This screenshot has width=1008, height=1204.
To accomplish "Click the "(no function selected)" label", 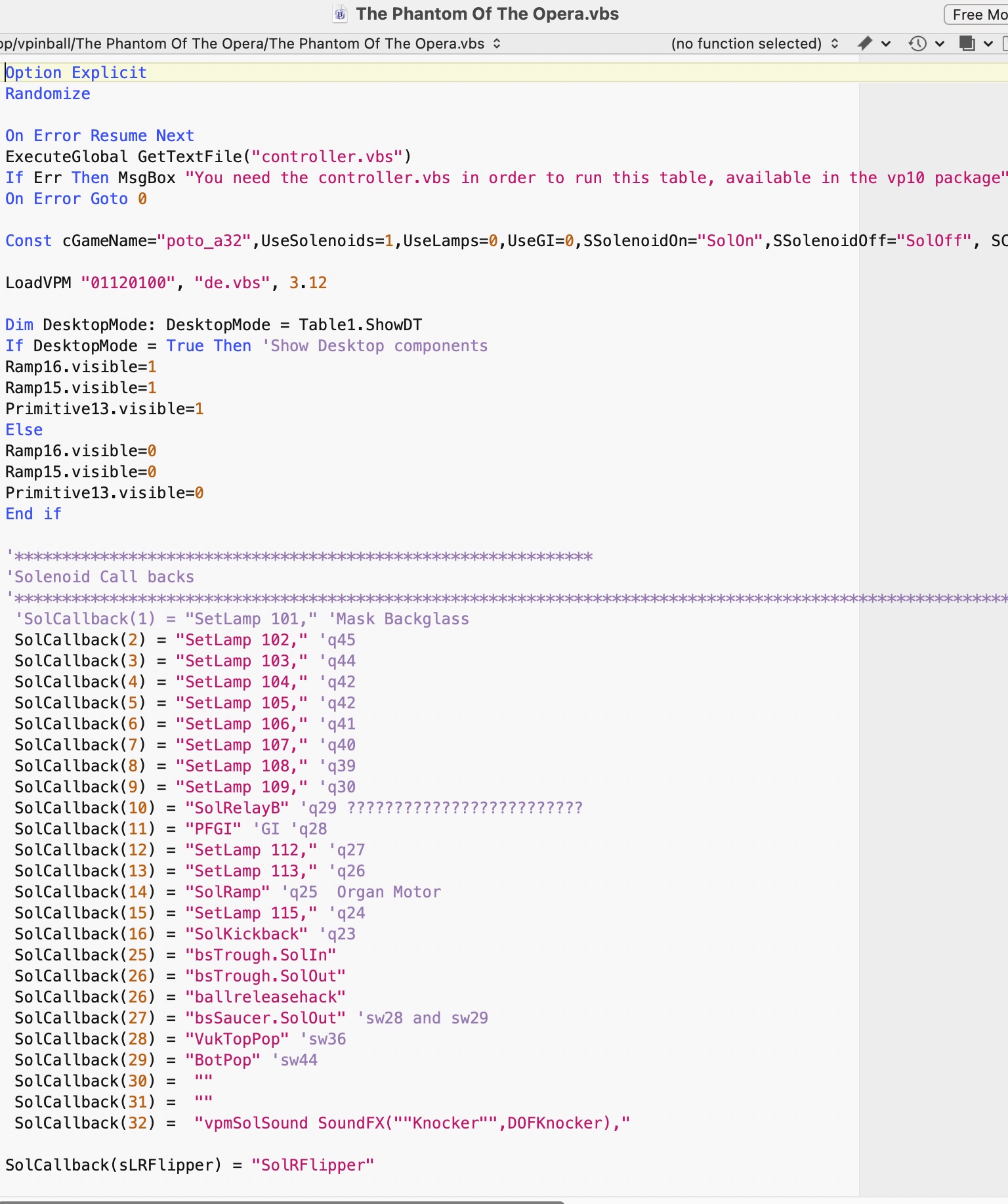I will 746,43.
